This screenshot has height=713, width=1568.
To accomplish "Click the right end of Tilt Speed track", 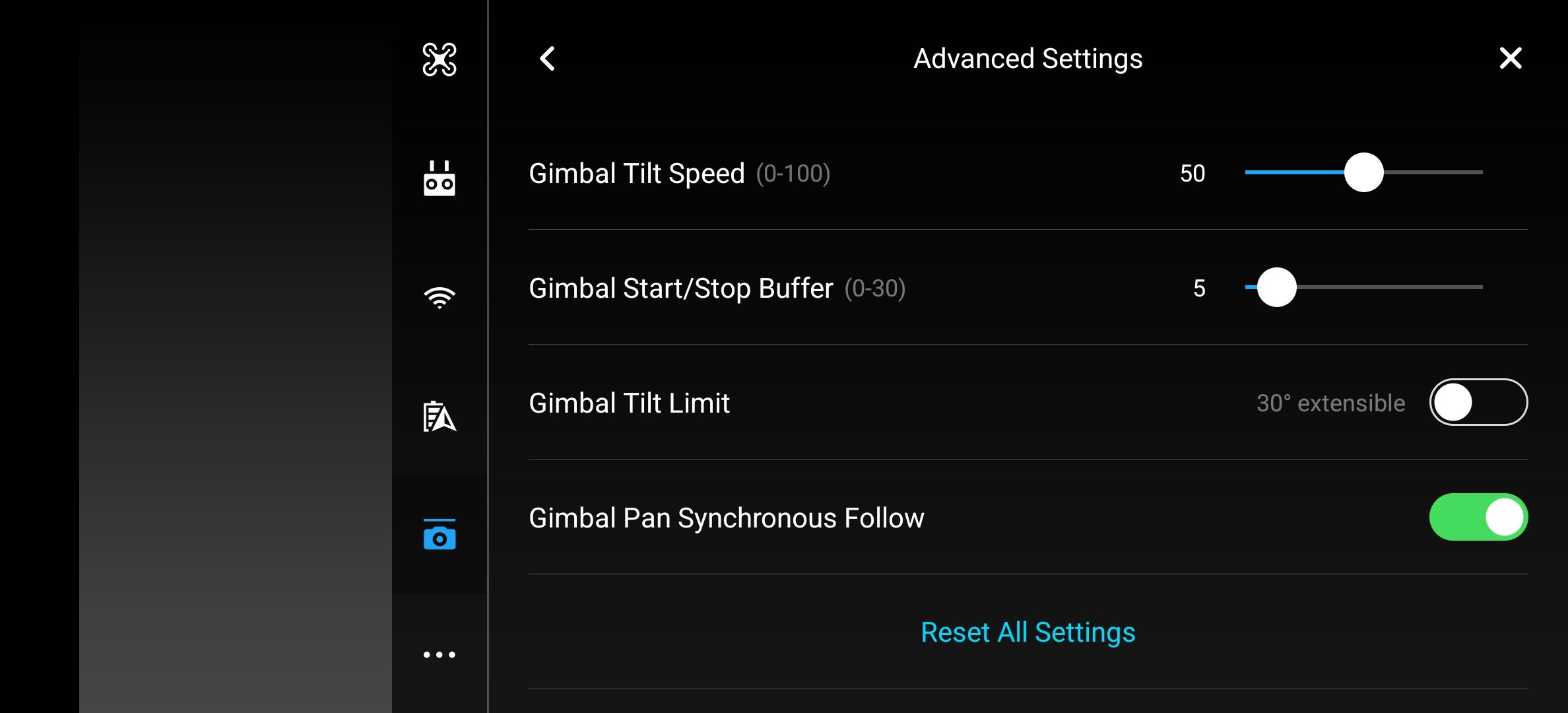I will (x=1477, y=172).
